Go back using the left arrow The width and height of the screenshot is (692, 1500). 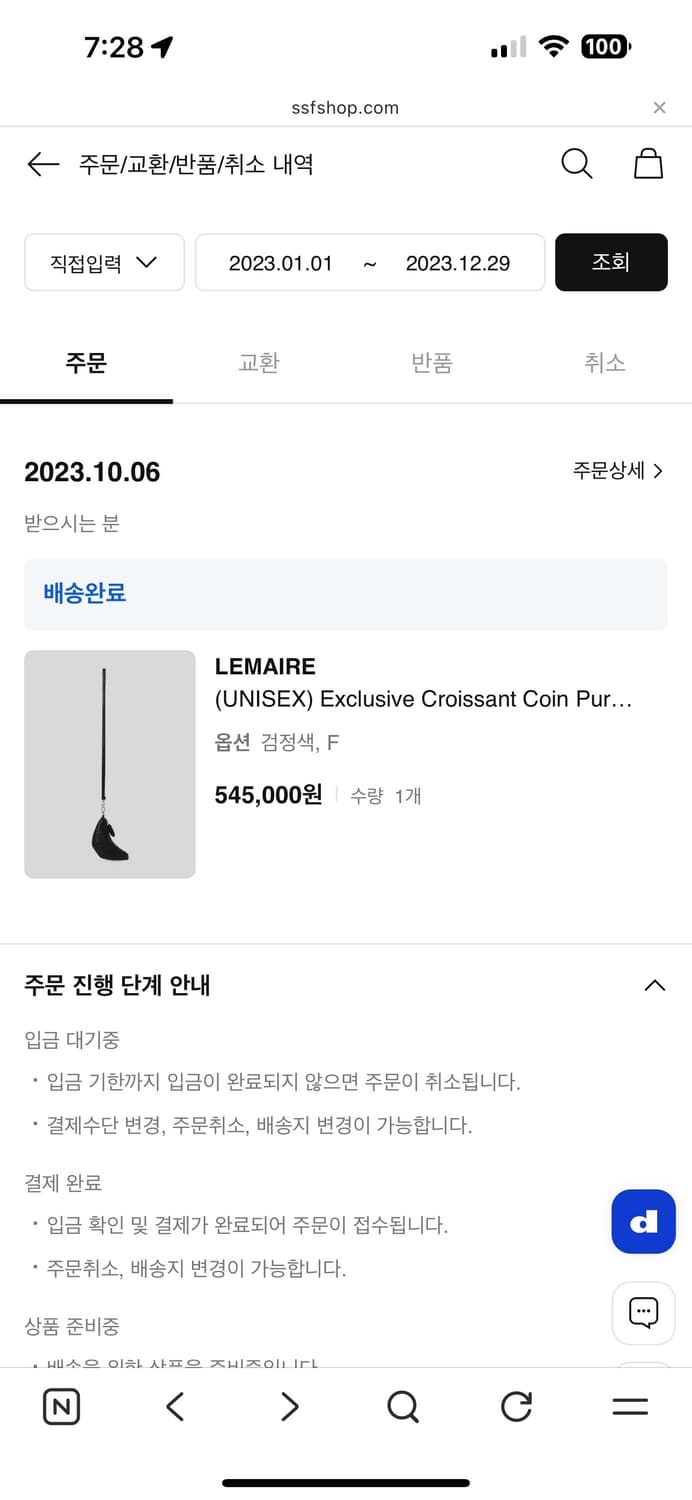[42, 163]
